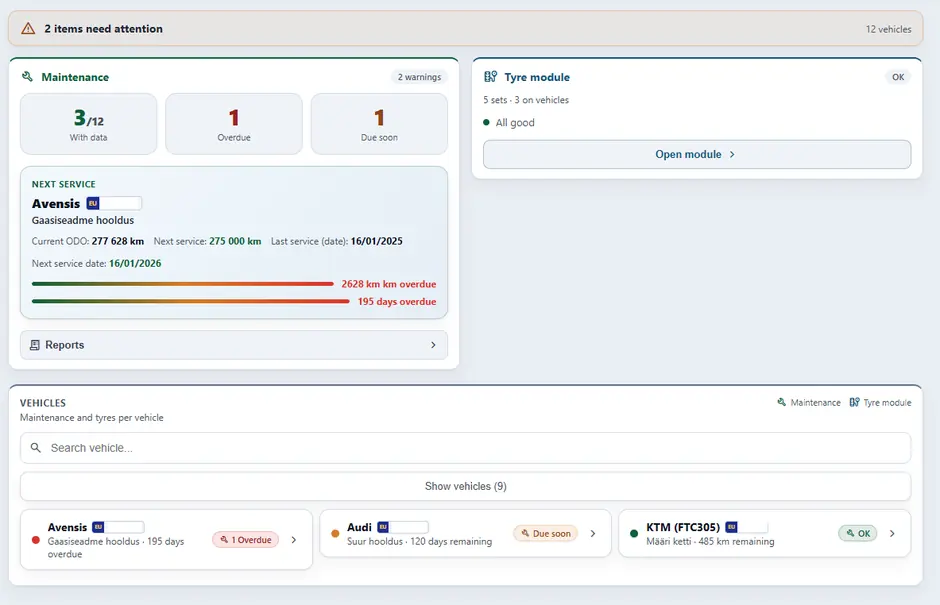Click the OK badge on KTM row
This screenshot has height=605, width=940.
[858, 534]
